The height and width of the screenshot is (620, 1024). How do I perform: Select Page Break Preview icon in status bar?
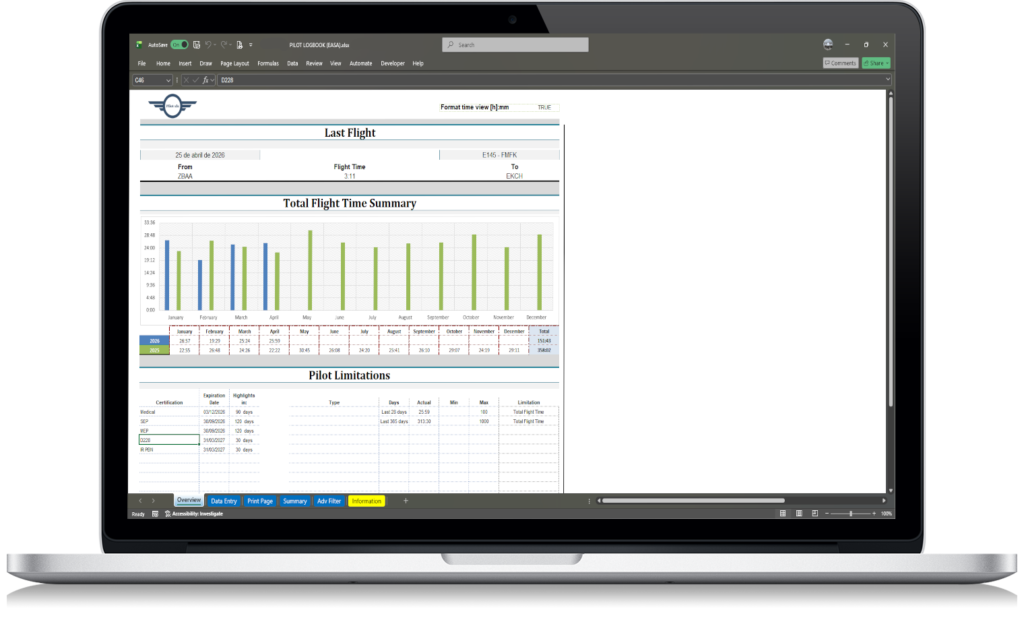[814, 513]
